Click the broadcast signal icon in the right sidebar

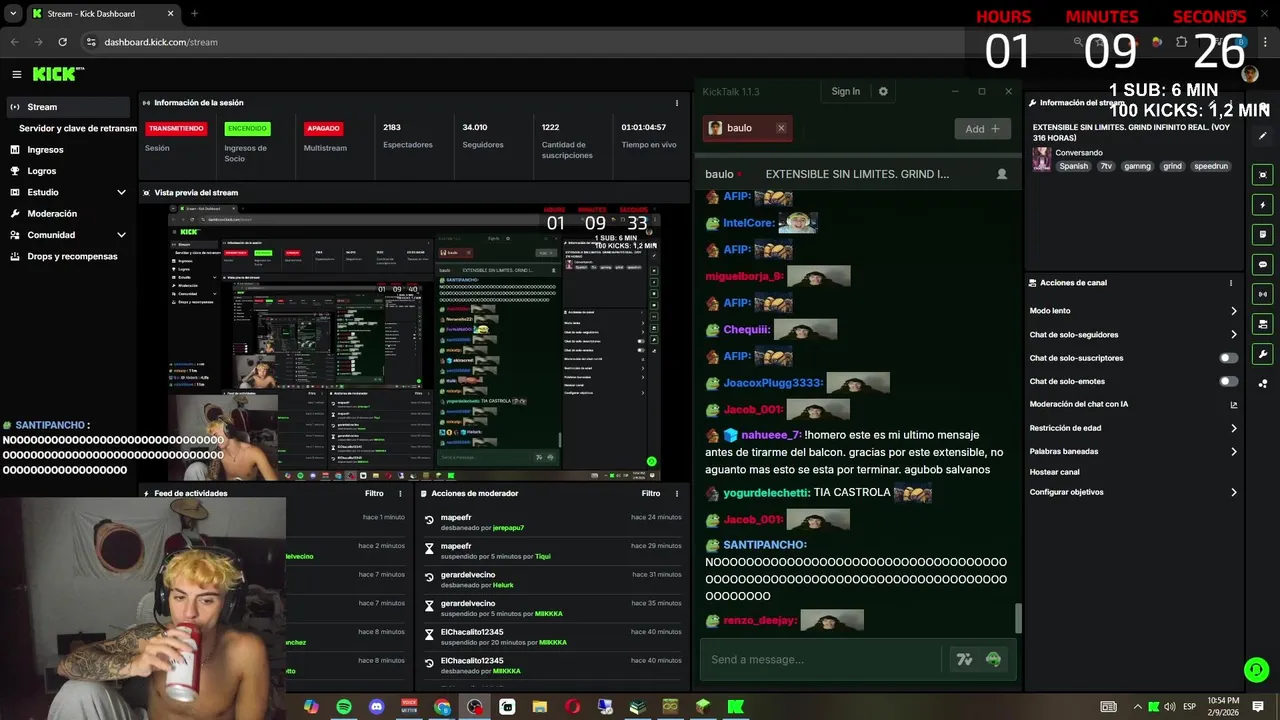[x=1263, y=295]
